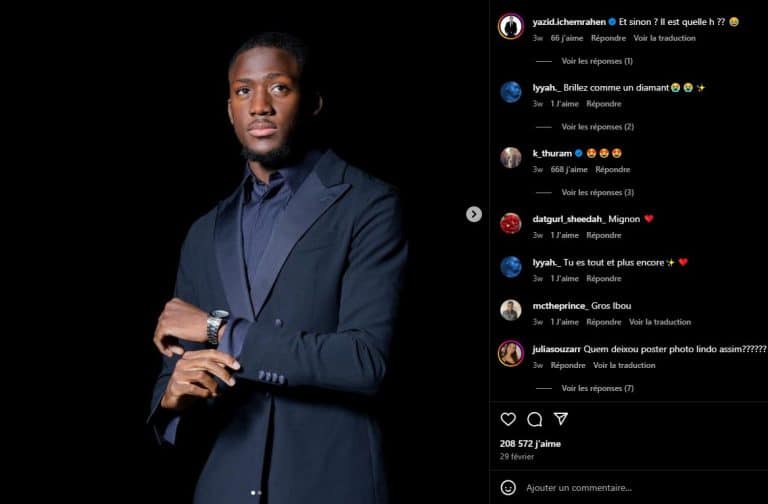
Task: Expand replies (2) under Brillez comme un diamant
Action: [597, 127]
